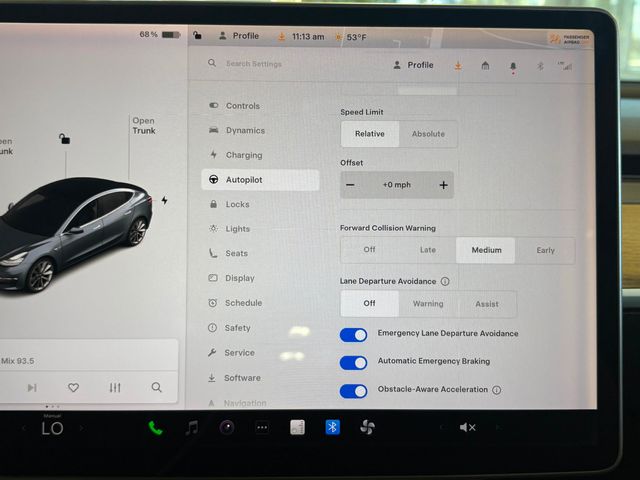Image resolution: width=640 pixels, height=480 pixels.
Task: Open climate fan controls icon
Action: [x=367, y=427]
